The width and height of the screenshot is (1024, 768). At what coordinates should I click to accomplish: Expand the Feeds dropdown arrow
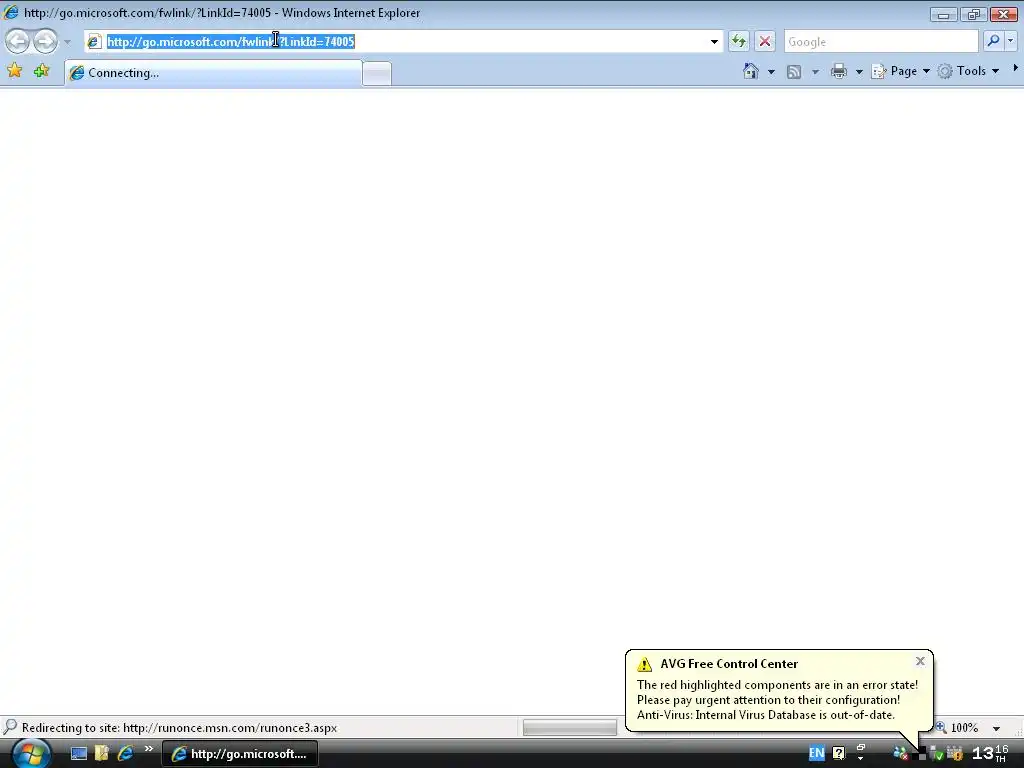[815, 71]
